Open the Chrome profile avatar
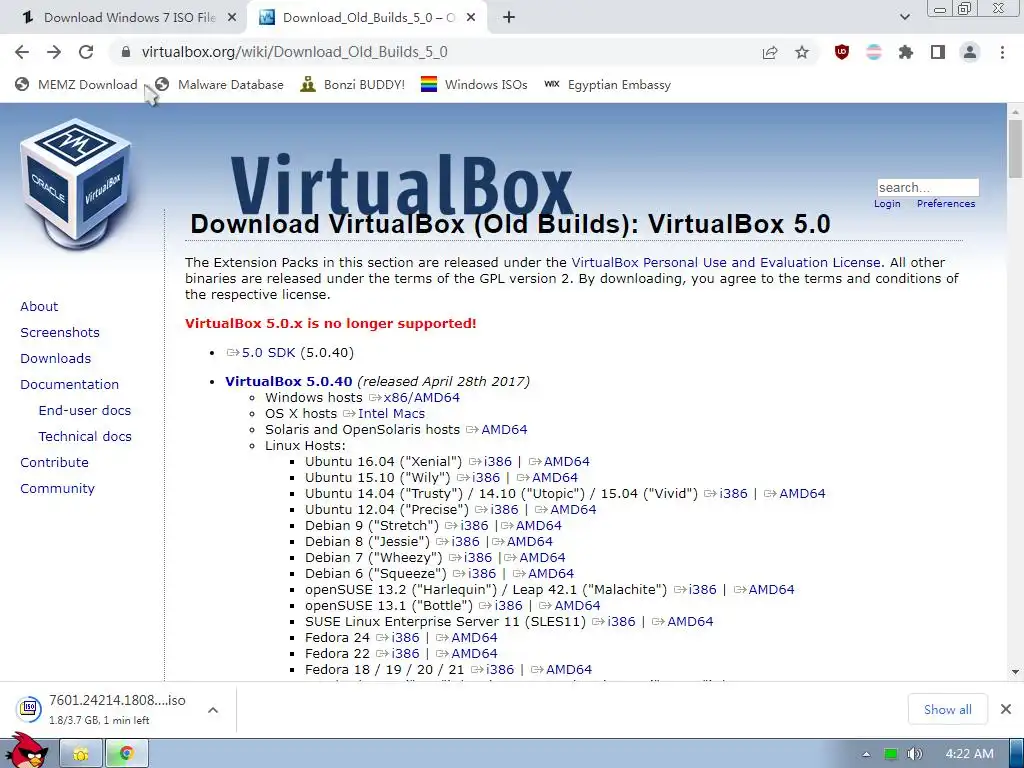Screen dimensions: 1024x768 point(970,52)
